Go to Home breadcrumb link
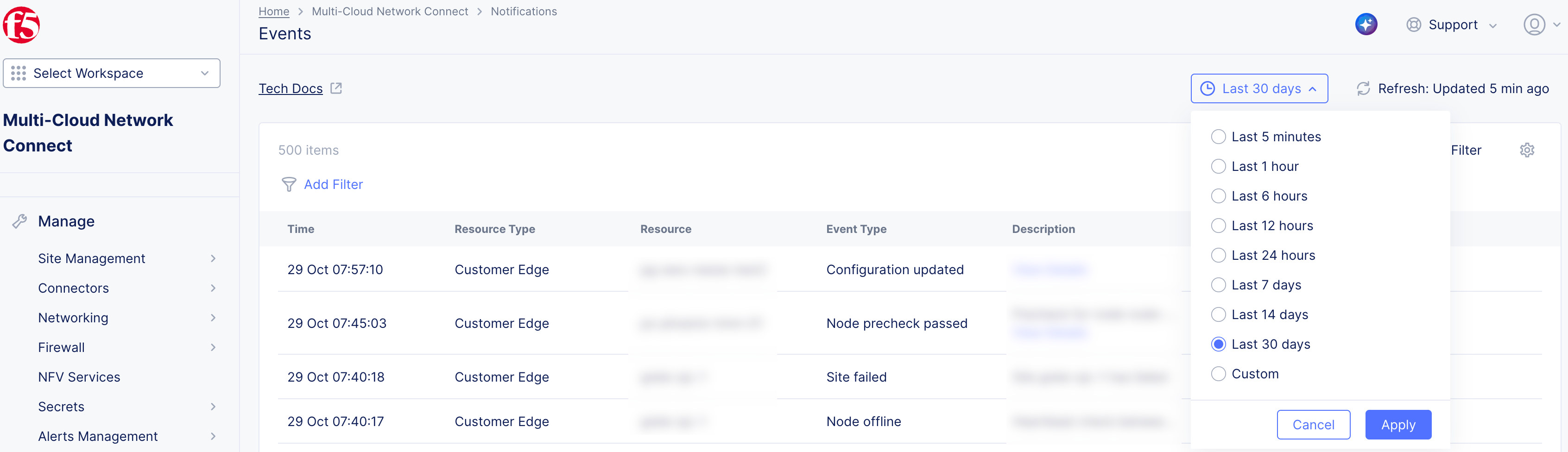The image size is (1568, 452). click(x=274, y=12)
